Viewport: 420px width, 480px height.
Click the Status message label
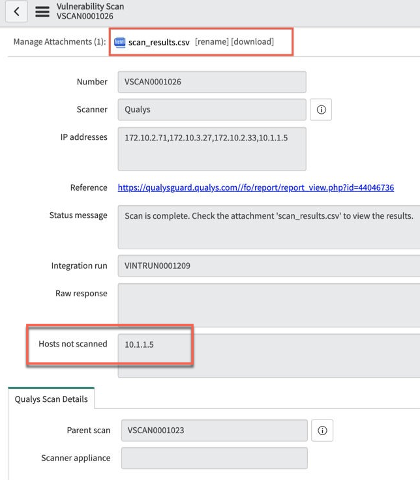tap(78, 215)
